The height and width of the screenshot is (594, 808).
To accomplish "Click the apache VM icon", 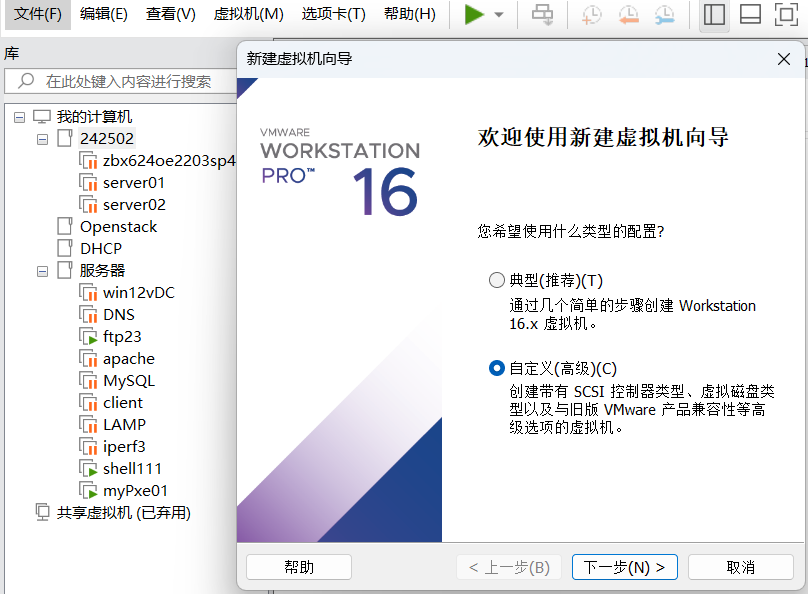I will [x=88, y=359].
